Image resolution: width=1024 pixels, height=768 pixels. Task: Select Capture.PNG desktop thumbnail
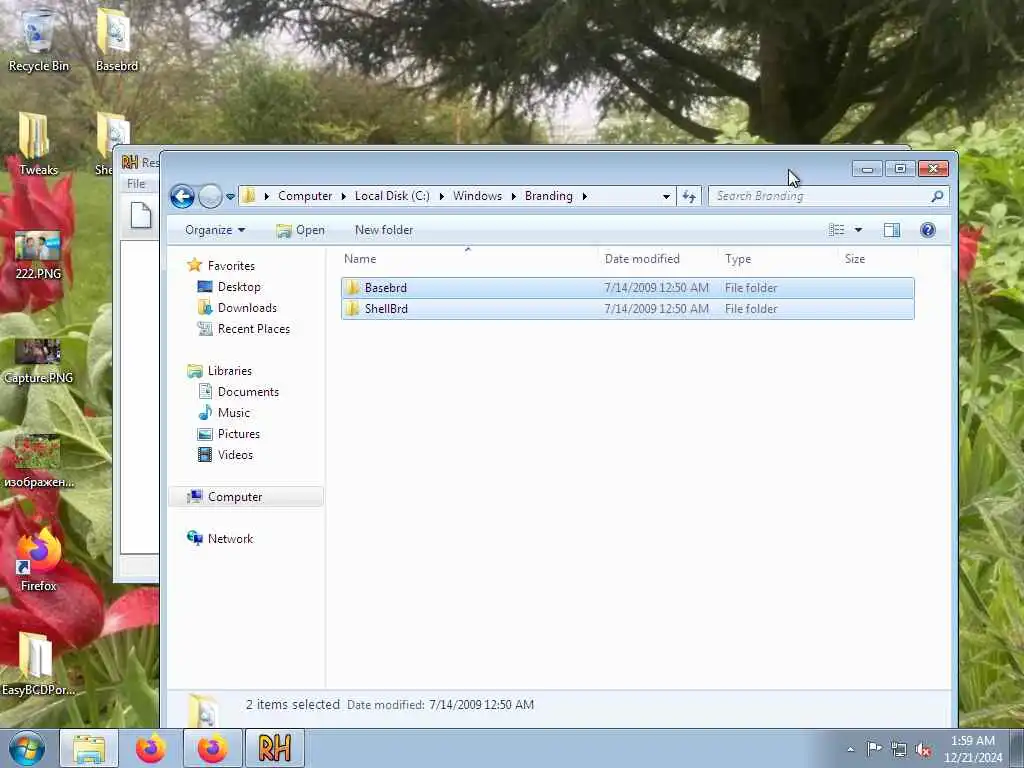(38, 361)
